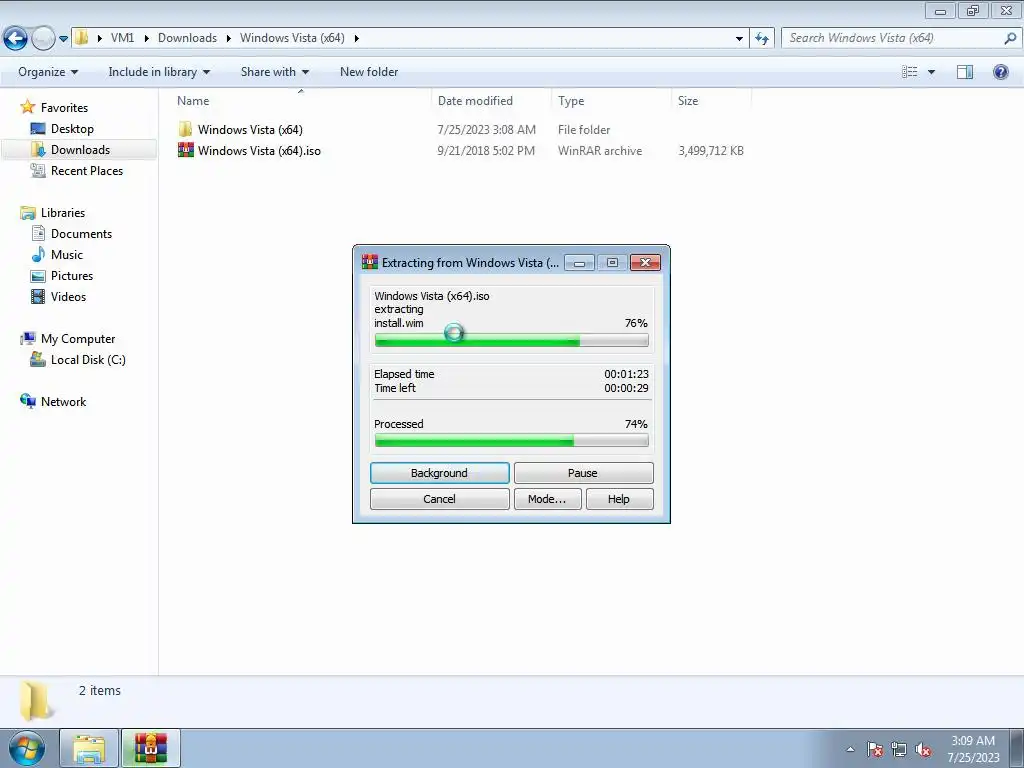Open the Windows Start orb
The image size is (1024, 768).
click(27, 748)
